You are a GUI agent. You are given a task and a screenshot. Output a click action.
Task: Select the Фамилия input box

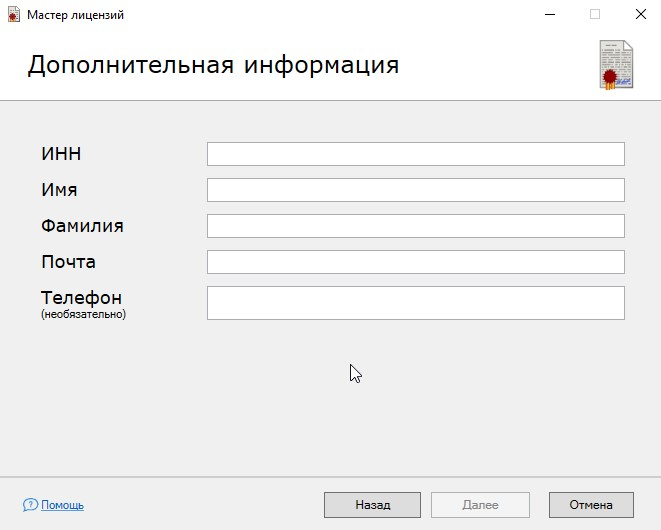416,226
